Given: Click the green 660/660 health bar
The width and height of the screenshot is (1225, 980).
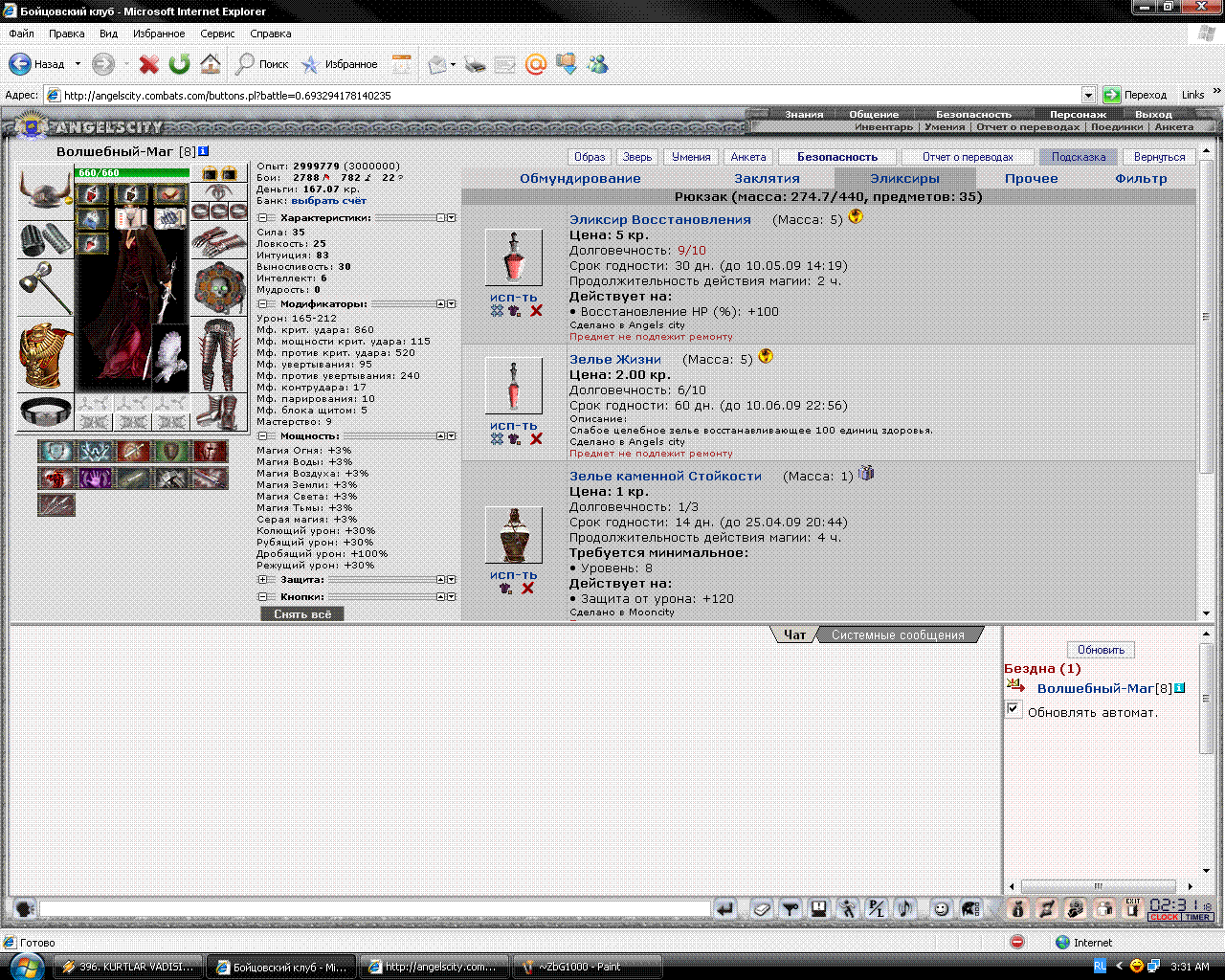Looking at the screenshot, I should tap(132, 172).
